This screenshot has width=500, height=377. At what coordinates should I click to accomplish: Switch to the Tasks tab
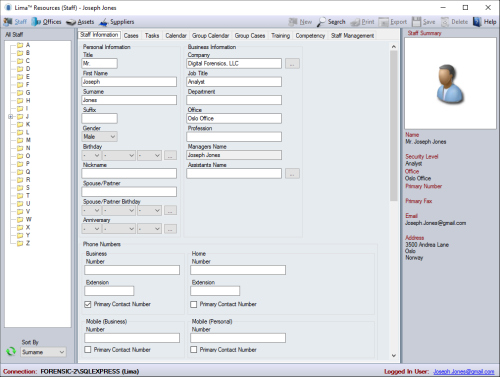click(x=152, y=36)
